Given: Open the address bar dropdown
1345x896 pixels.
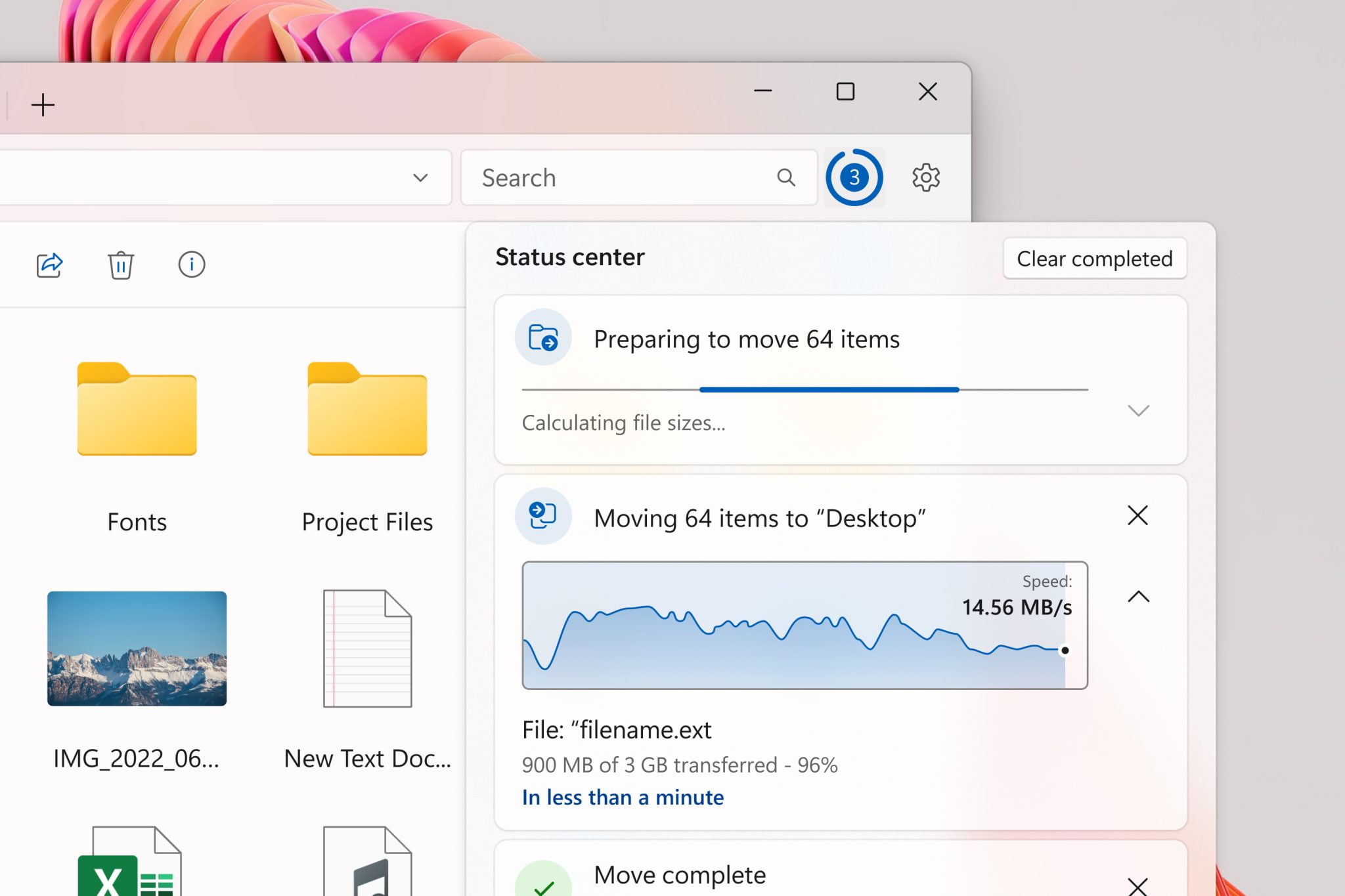Looking at the screenshot, I should (420, 177).
